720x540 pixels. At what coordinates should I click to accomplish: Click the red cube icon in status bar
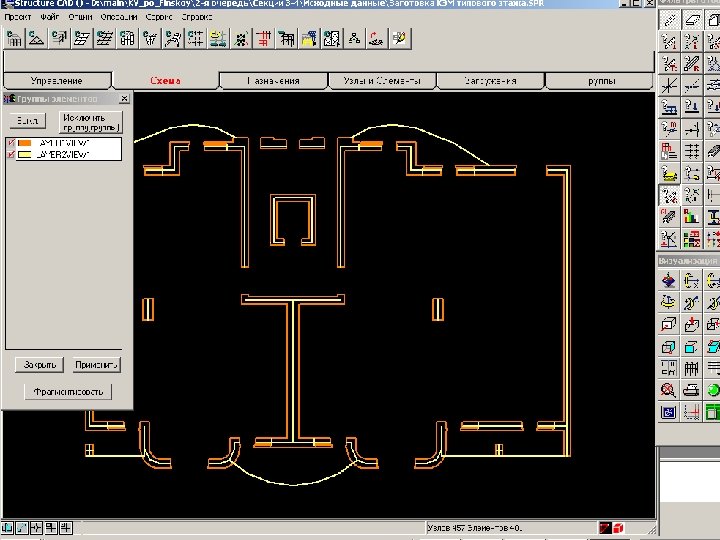tap(620, 527)
